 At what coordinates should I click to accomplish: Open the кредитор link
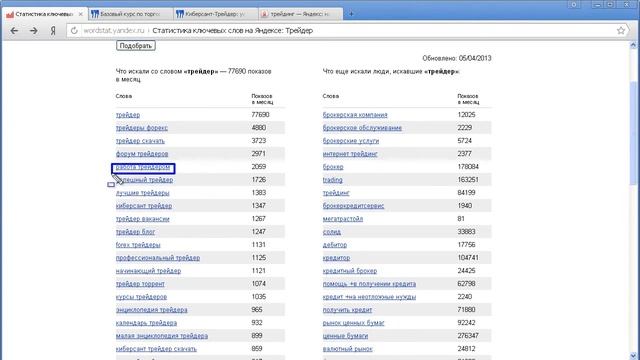pyautogui.click(x=336, y=258)
